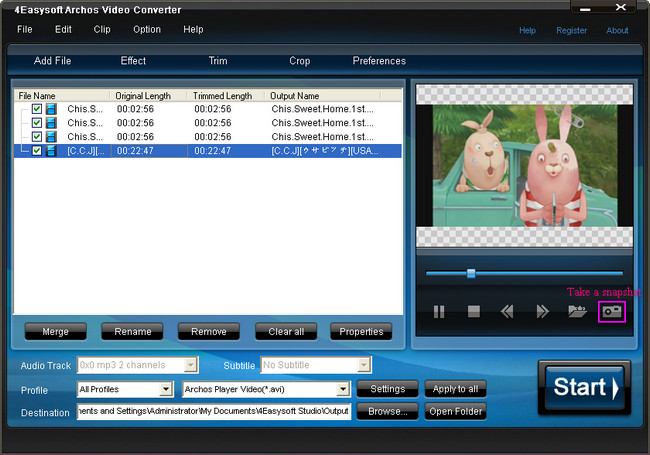The height and width of the screenshot is (455, 650).
Task: Minimize the converter window
Action: coord(585,8)
